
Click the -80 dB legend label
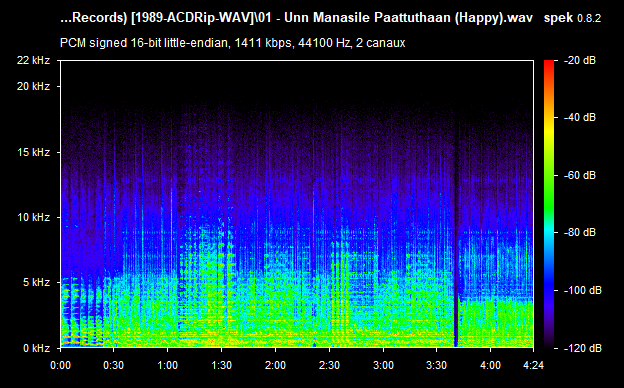[580, 232]
